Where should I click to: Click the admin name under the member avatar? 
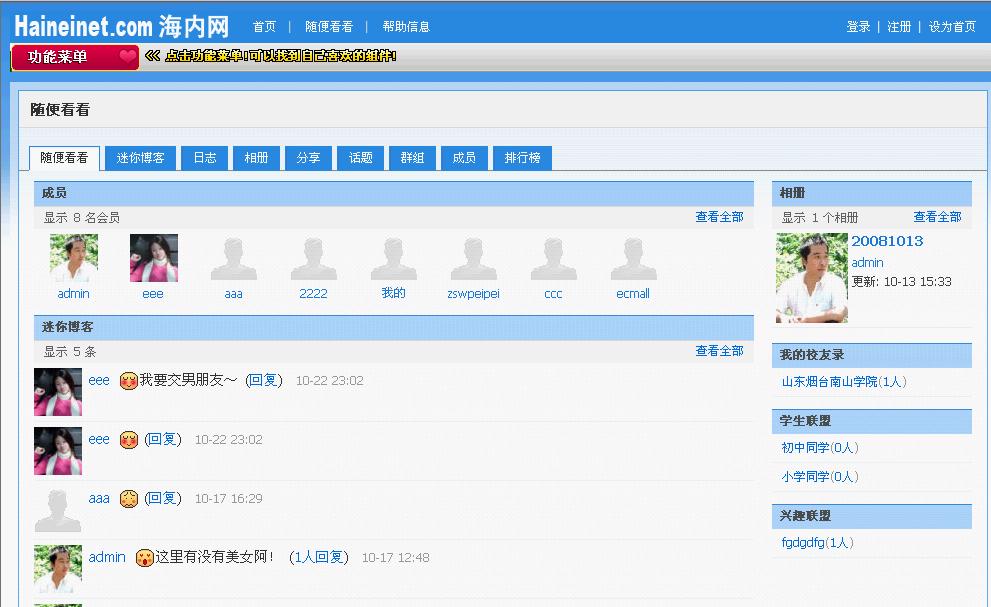point(73,293)
